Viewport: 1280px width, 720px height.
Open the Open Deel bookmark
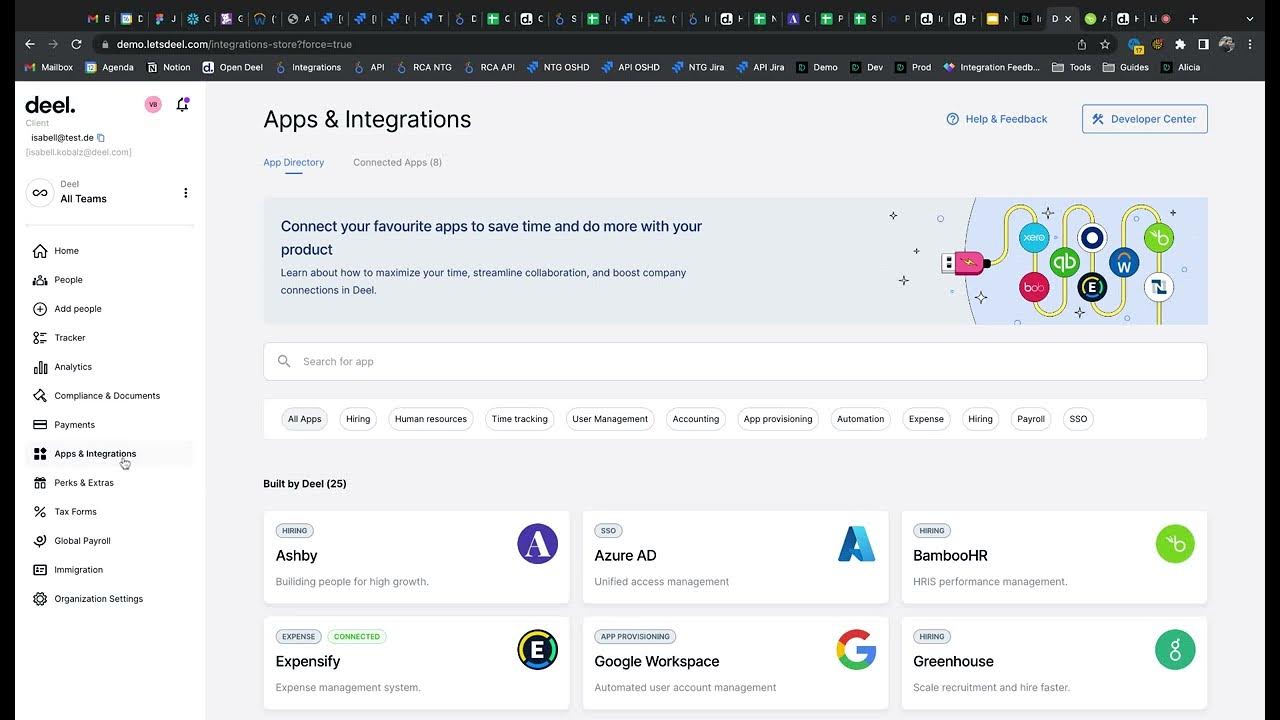[x=233, y=67]
